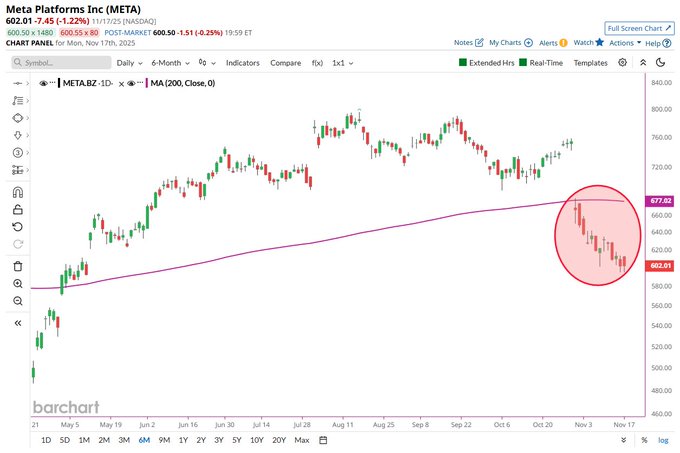Focus the Symbol search field
The width and height of the screenshot is (680, 453).
coord(61,62)
